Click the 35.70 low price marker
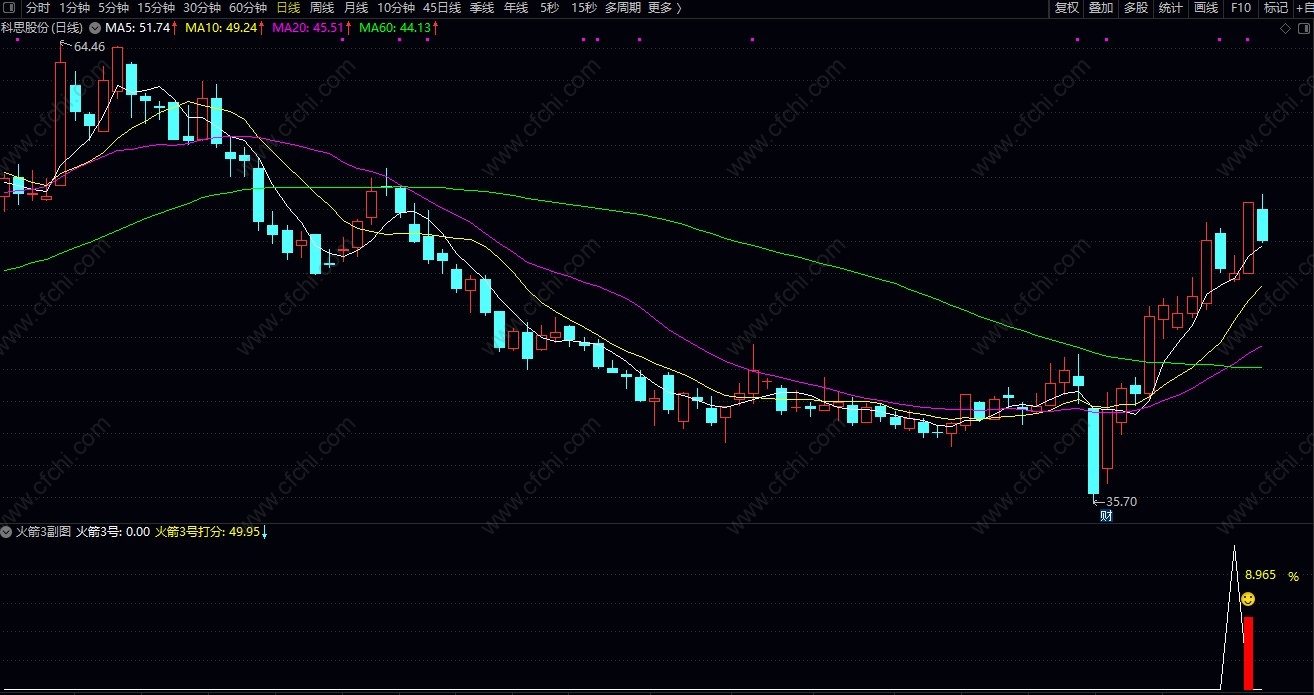Screen dimensions: 1314x695 [x=1121, y=502]
